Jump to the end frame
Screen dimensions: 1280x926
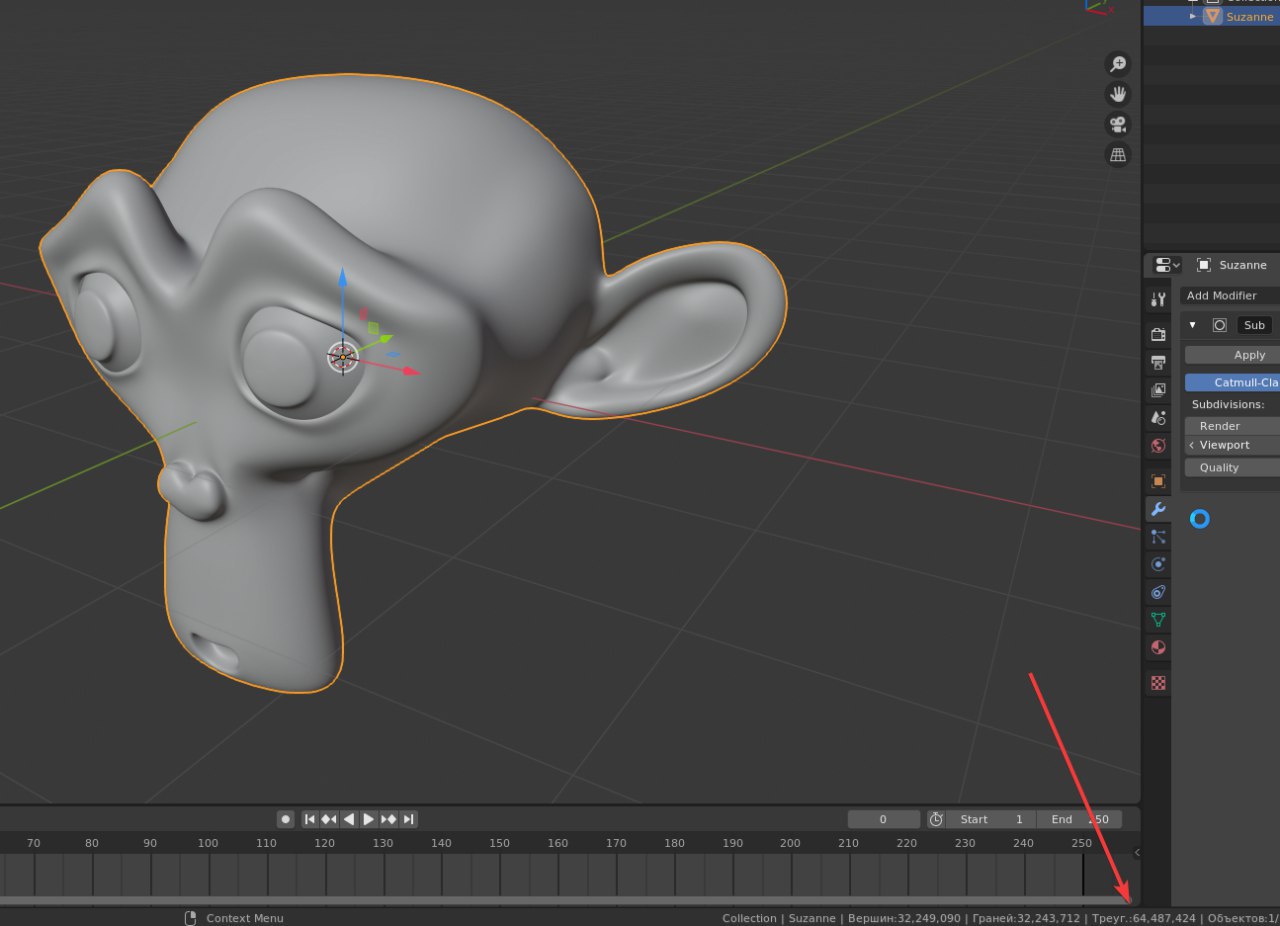(x=408, y=819)
